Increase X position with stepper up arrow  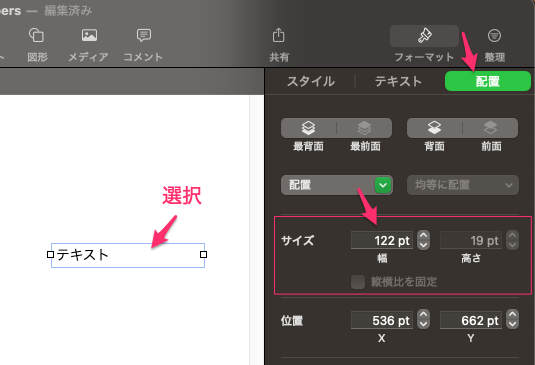(423, 315)
